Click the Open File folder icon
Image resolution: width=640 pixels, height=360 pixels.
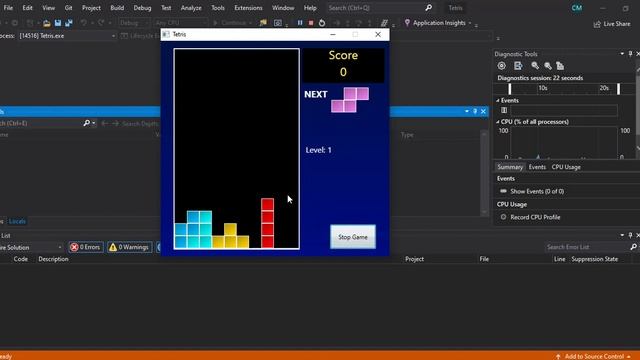coord(47,23)
